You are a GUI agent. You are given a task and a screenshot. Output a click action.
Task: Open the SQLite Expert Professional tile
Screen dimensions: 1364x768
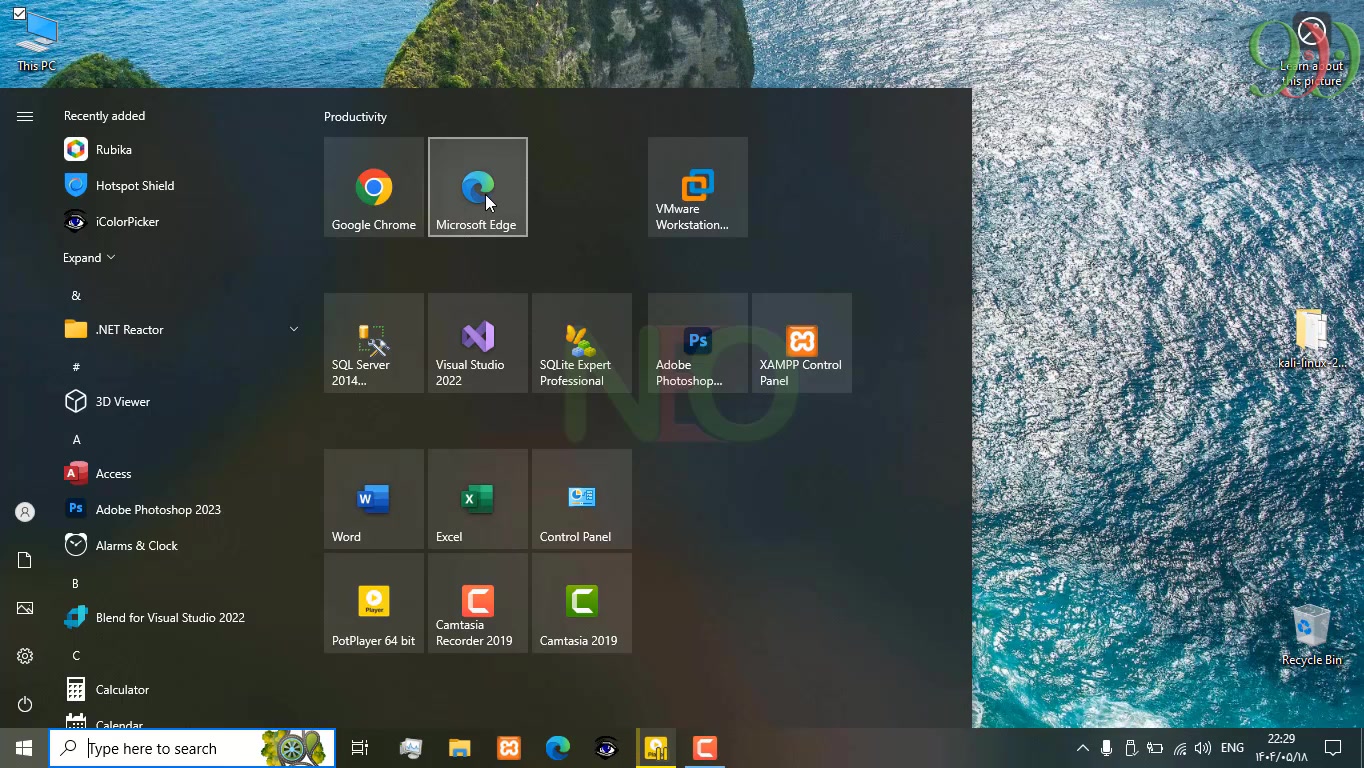582,343
